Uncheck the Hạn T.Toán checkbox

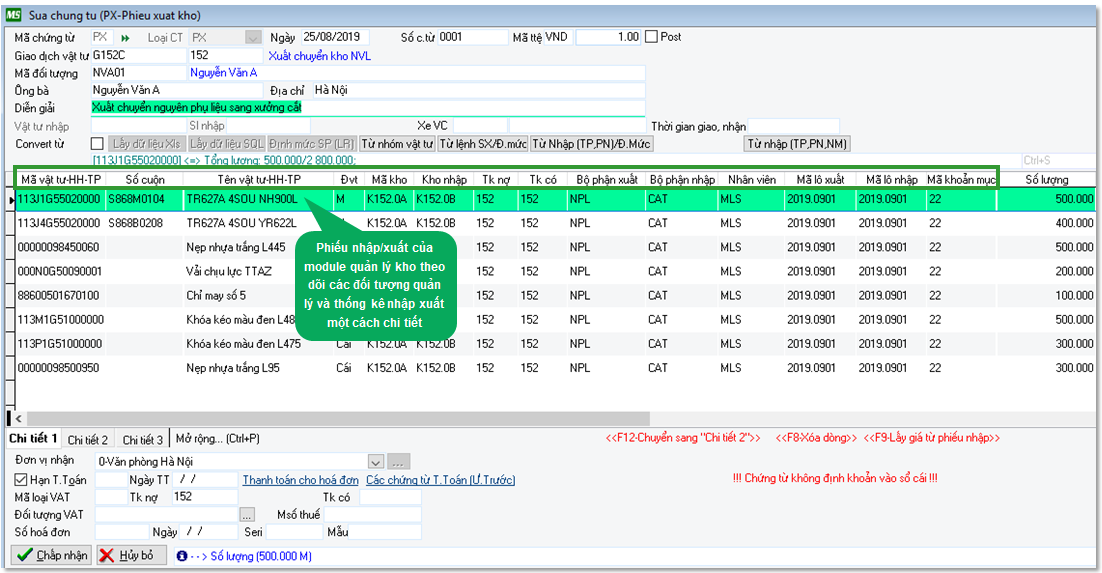(21, 479)
